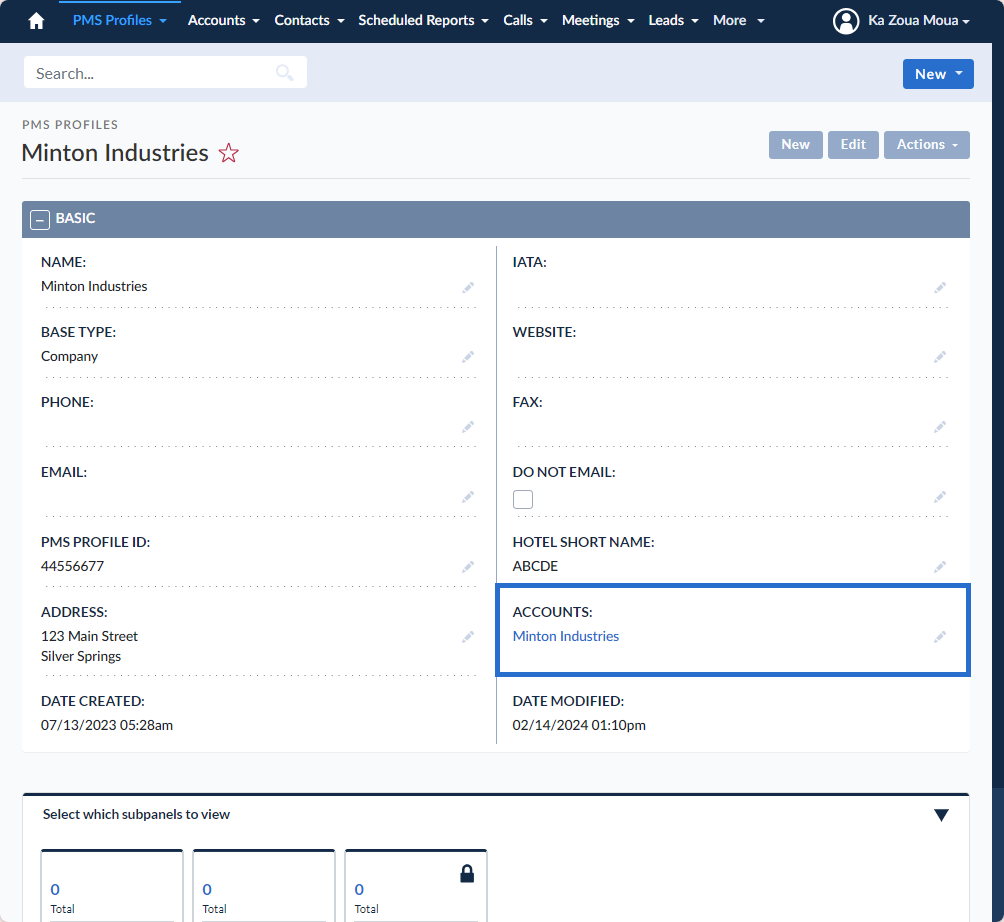Open the blue New dropdown button
Image resolution: width=1004 pixels, height=922 pixels.
(x=938, y=74)
